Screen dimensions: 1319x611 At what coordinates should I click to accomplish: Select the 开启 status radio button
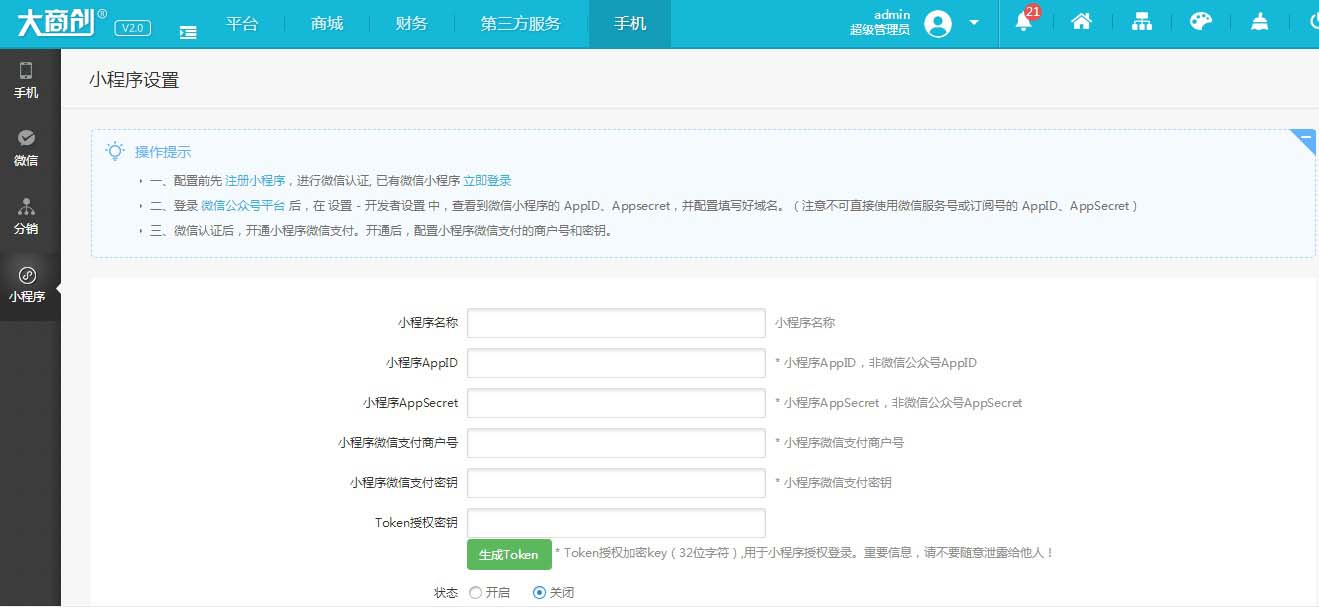coord(476,592)
